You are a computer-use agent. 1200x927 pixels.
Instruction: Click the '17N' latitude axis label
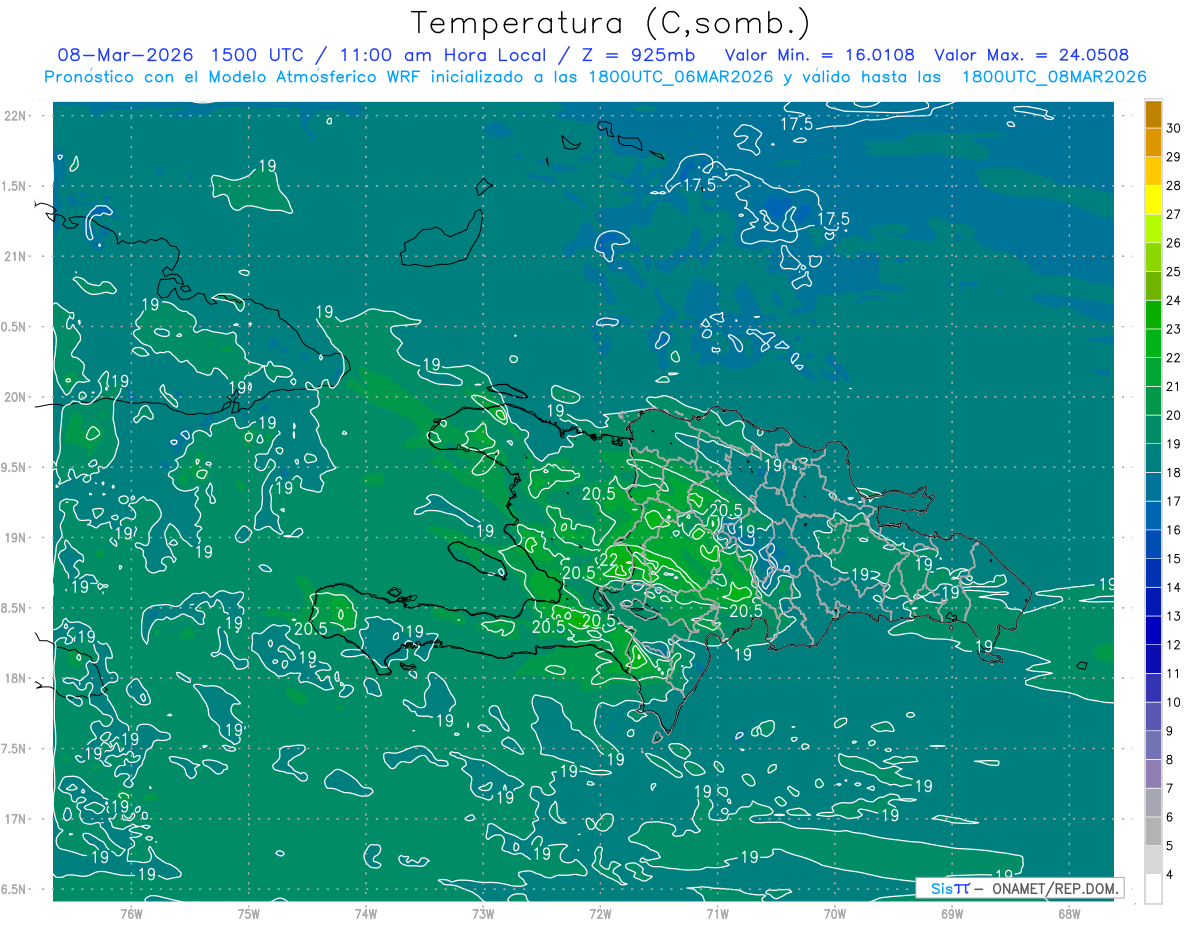[16, 819]
